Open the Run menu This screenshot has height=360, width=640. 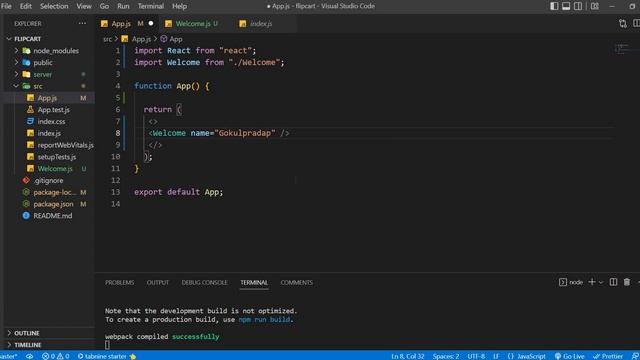coord(123,6)
